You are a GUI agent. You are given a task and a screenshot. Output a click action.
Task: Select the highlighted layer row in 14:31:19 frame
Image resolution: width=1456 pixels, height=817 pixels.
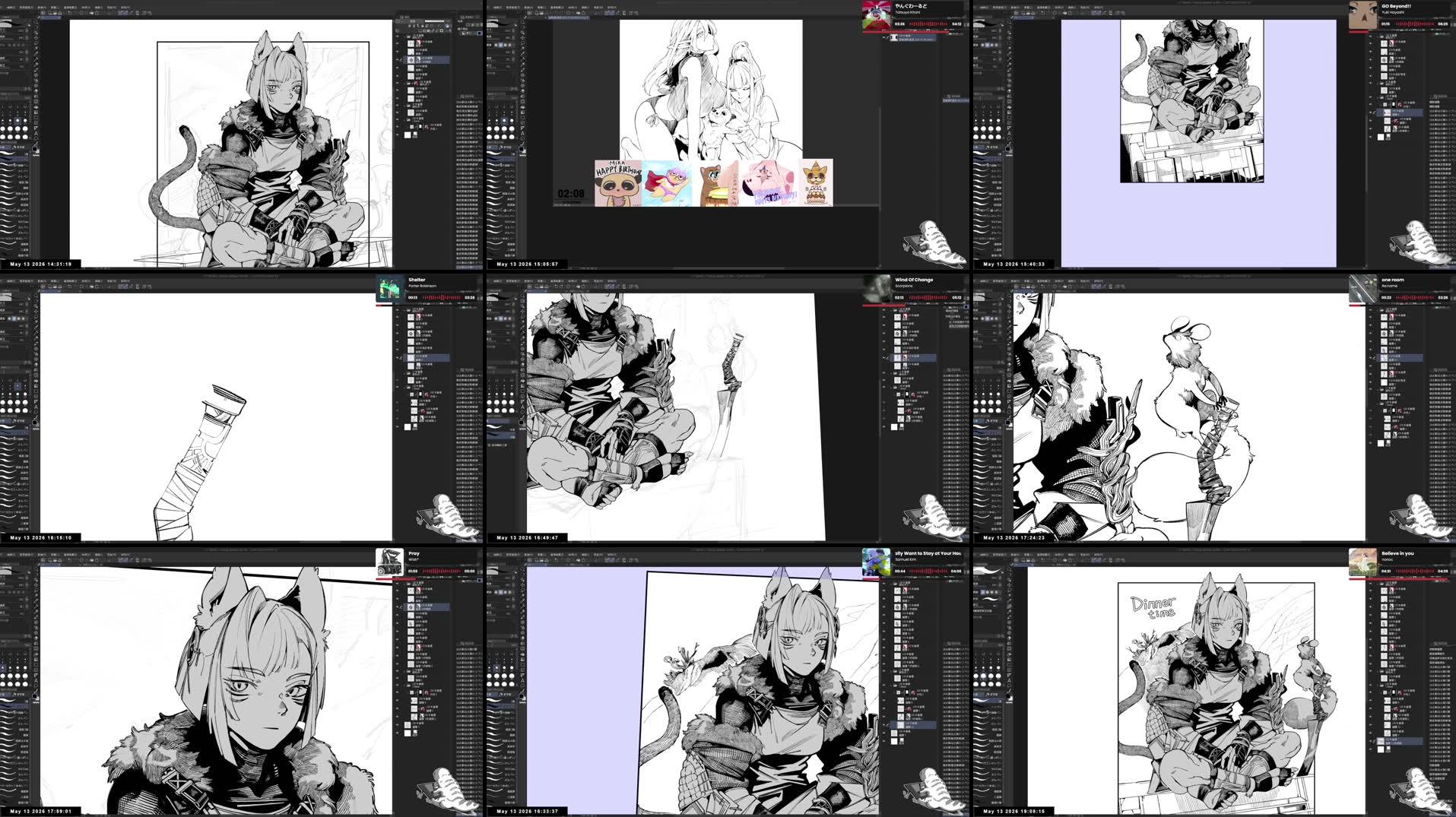tap(427, 59)
